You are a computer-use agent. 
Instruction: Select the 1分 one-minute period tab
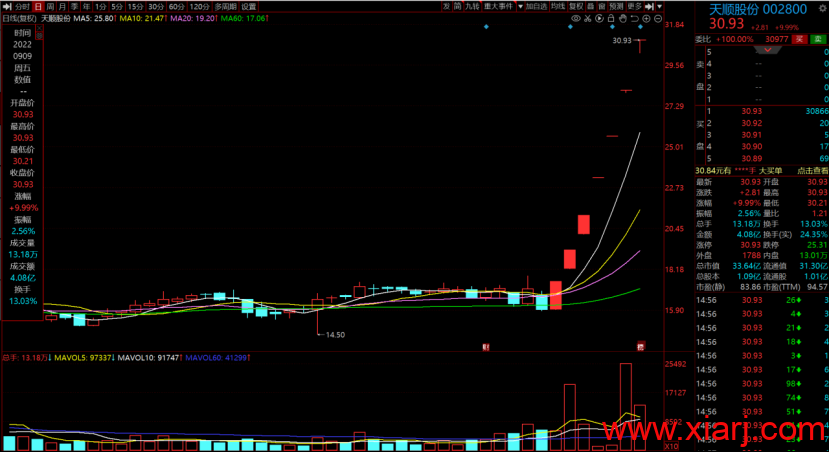pos(100,6)
